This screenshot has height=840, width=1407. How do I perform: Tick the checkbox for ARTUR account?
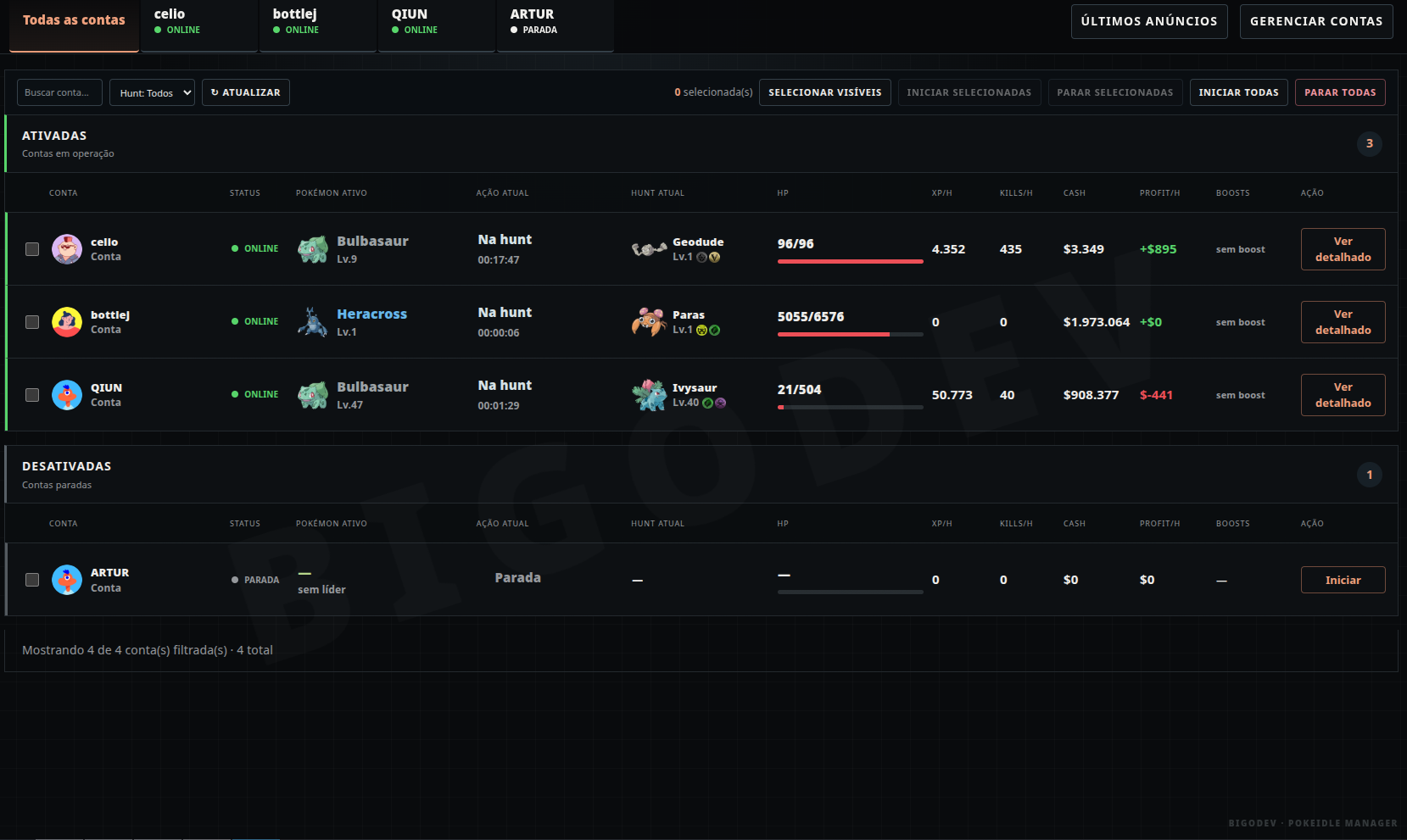[x=32, y=580]
